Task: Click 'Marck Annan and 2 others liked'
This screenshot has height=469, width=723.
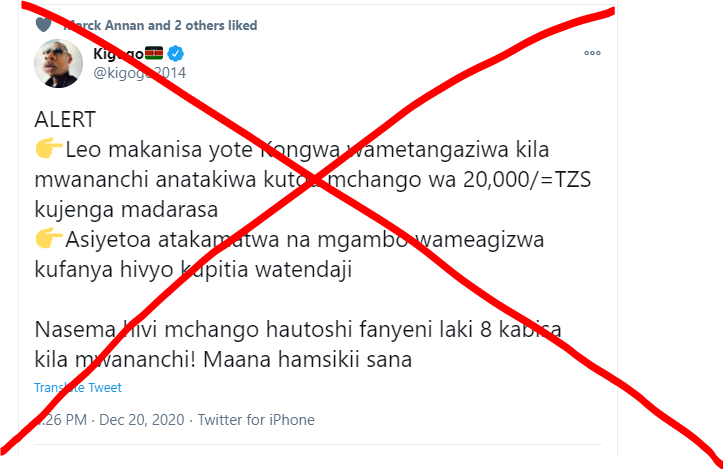Action: tap(160, 25)
